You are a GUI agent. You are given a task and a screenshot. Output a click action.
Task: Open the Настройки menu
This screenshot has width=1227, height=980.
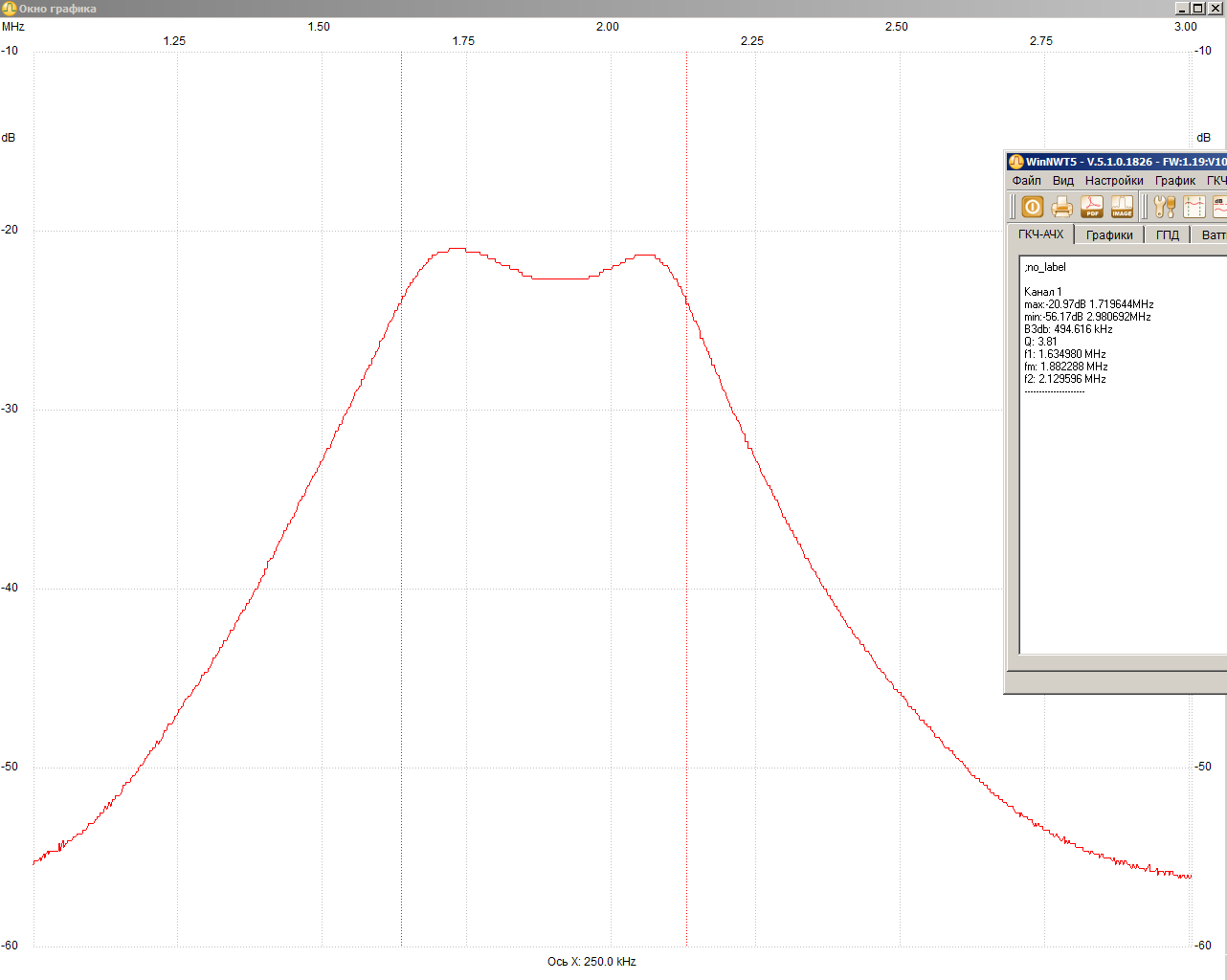click(1113, 181)
